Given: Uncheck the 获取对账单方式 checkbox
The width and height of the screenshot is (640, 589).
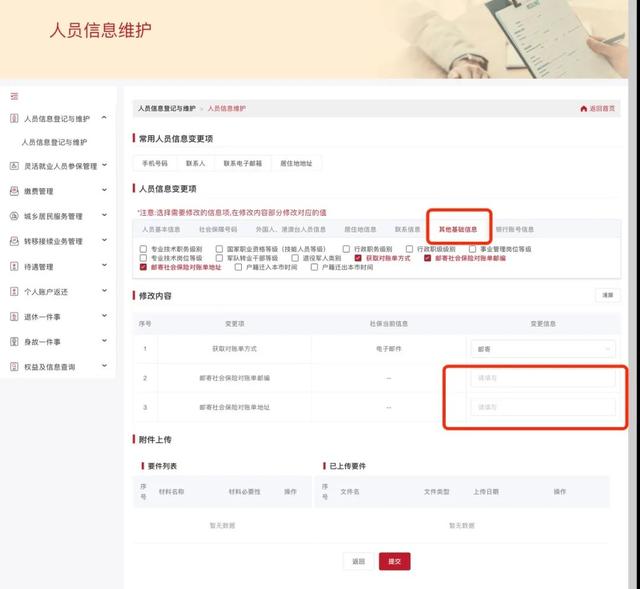Looking at the screenshot, I should [358, 258].
